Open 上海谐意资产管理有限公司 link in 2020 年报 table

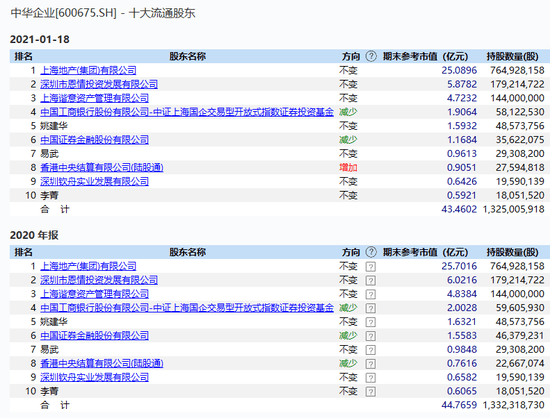point(94,294)
